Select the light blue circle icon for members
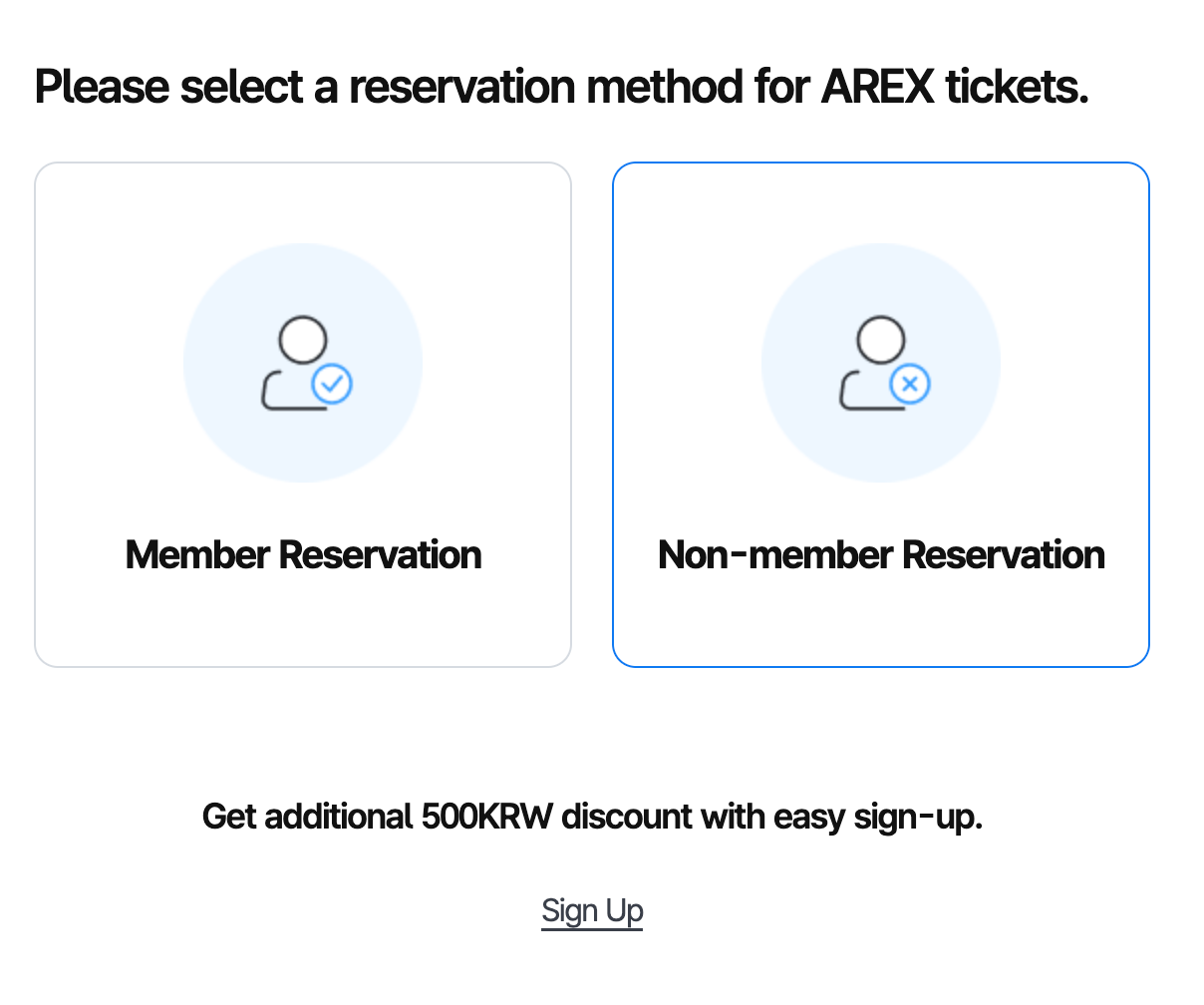 coord(303,362)
